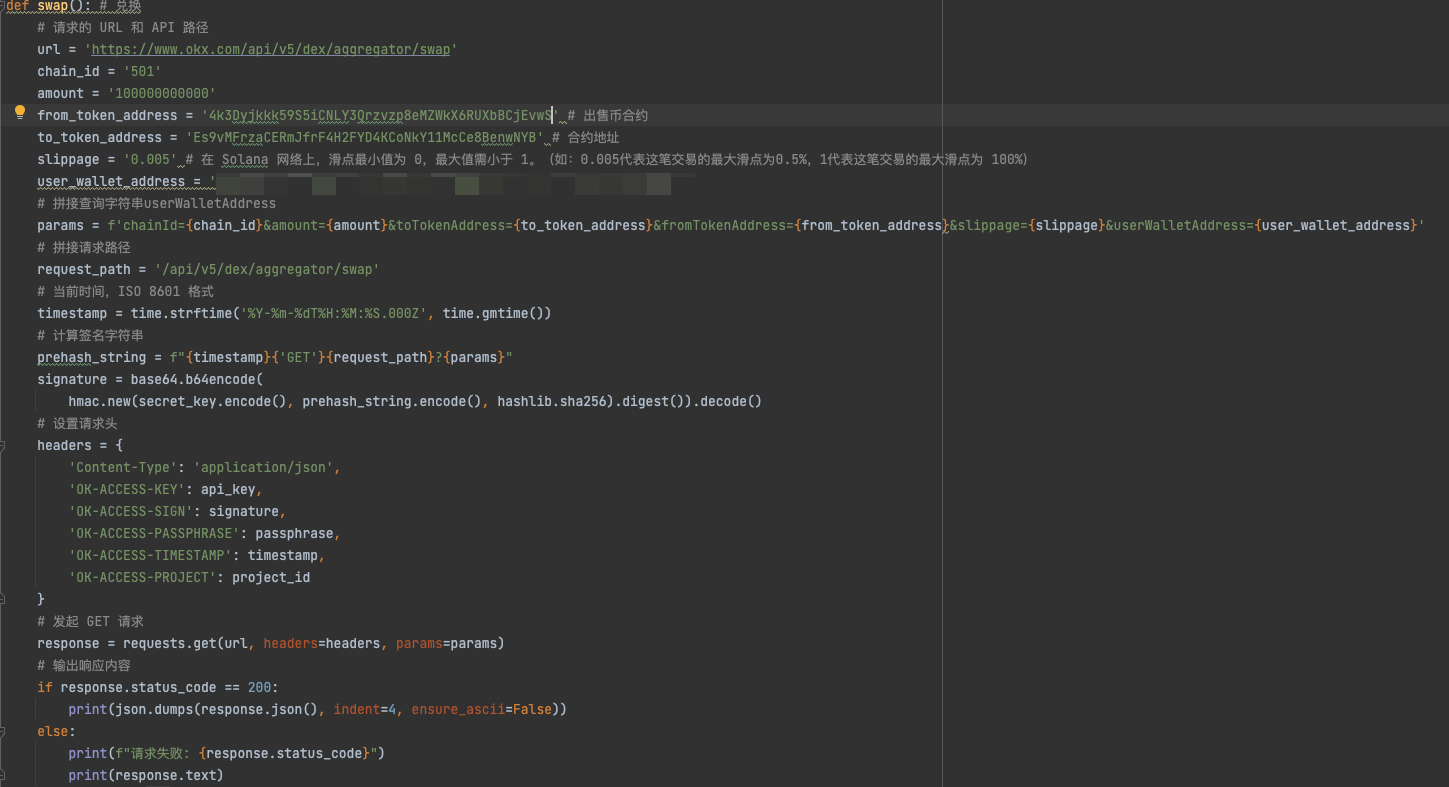The image size is (1449, 787).
Task: Click {user_wallet_address} placeholder in params string
Action: click(x=1335, y=225)
